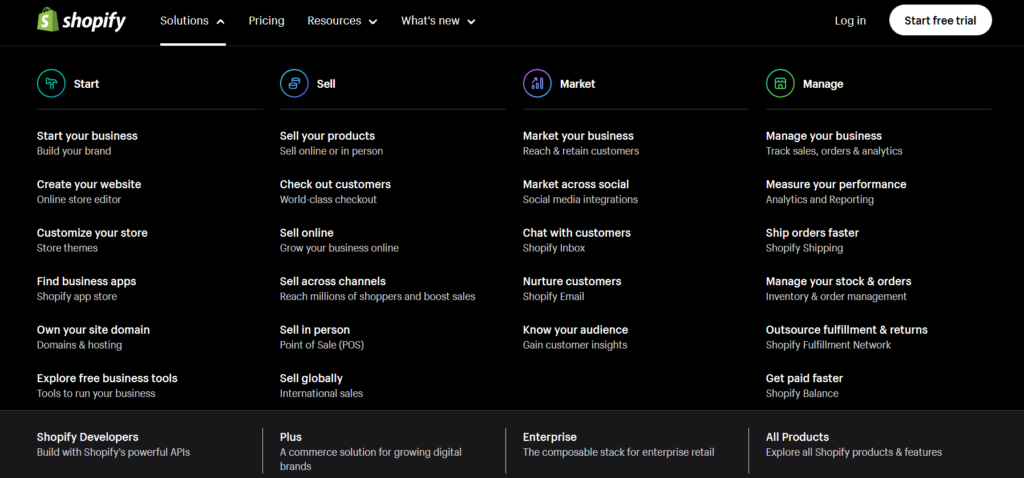This screenshot has width=1024, height=478.
Task: Click the Start free trial button
Action: pos(940,20)
